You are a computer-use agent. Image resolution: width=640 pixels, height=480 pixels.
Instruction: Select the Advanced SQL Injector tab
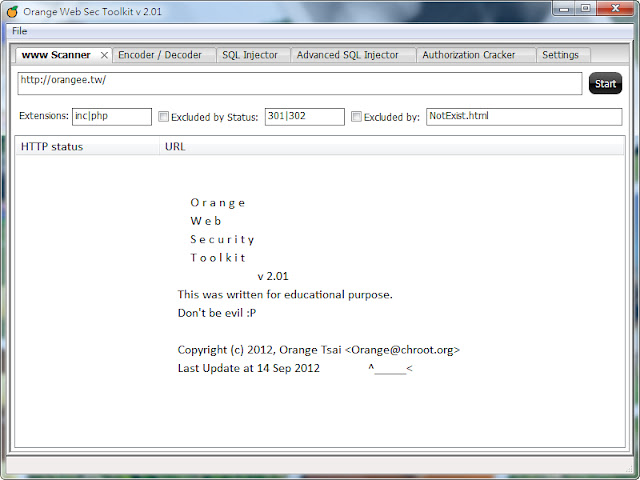(x=347, y=55)
